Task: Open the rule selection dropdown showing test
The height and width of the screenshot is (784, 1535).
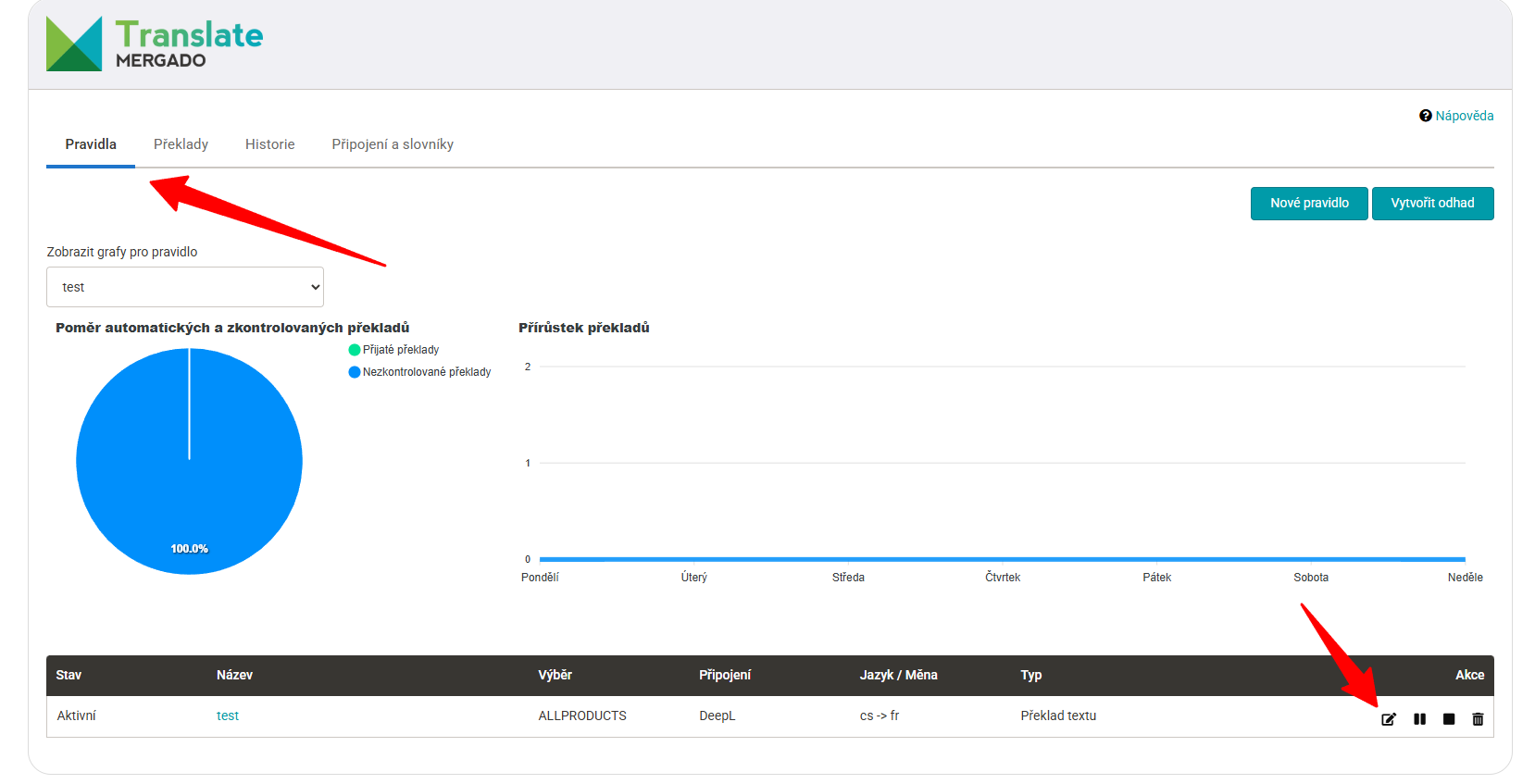Action: (x=185, y=287)
